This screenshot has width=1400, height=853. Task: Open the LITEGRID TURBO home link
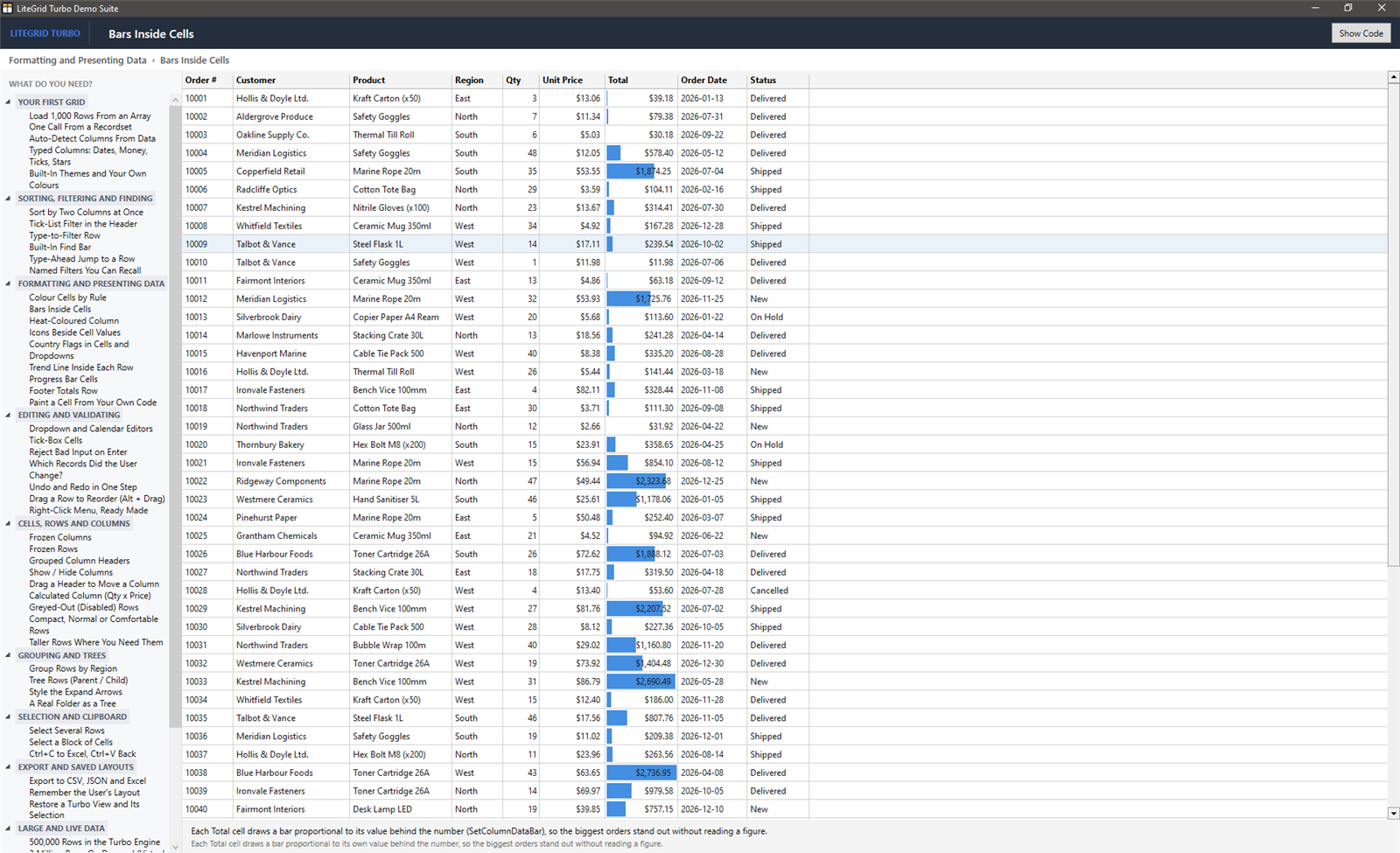pos(45,33)
